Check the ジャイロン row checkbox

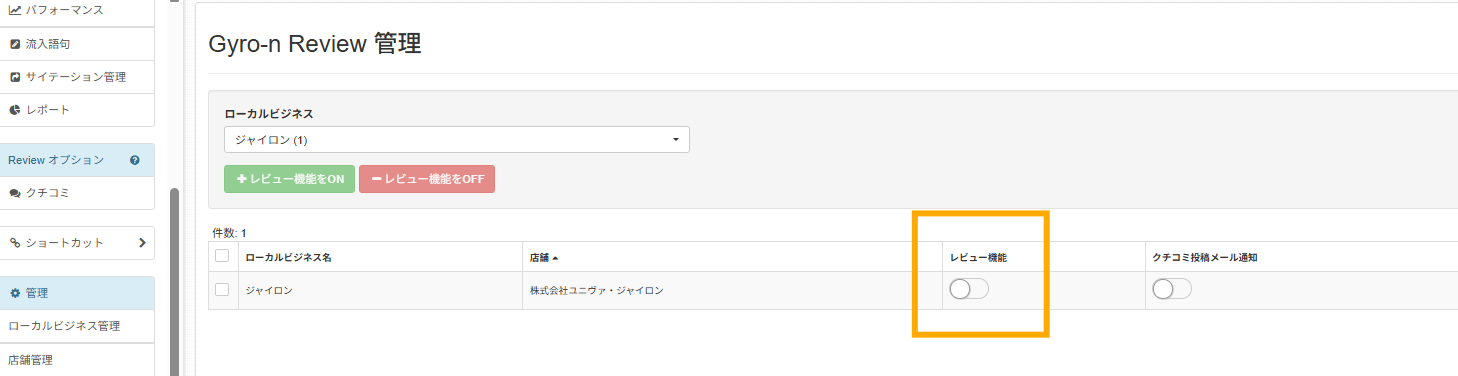[x=222, y=289]
